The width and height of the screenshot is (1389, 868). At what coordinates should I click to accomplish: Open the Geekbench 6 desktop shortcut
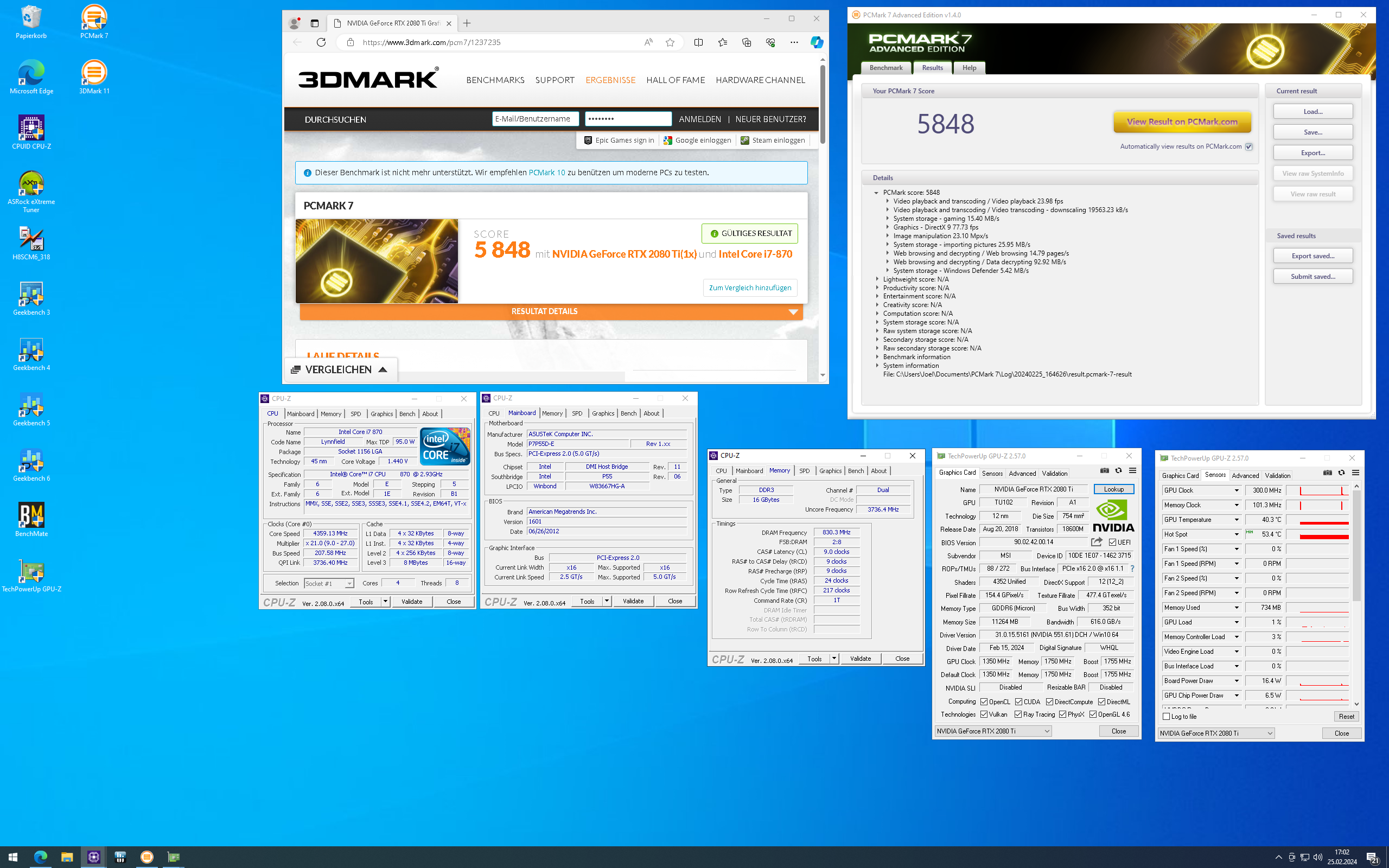[31, 464]
